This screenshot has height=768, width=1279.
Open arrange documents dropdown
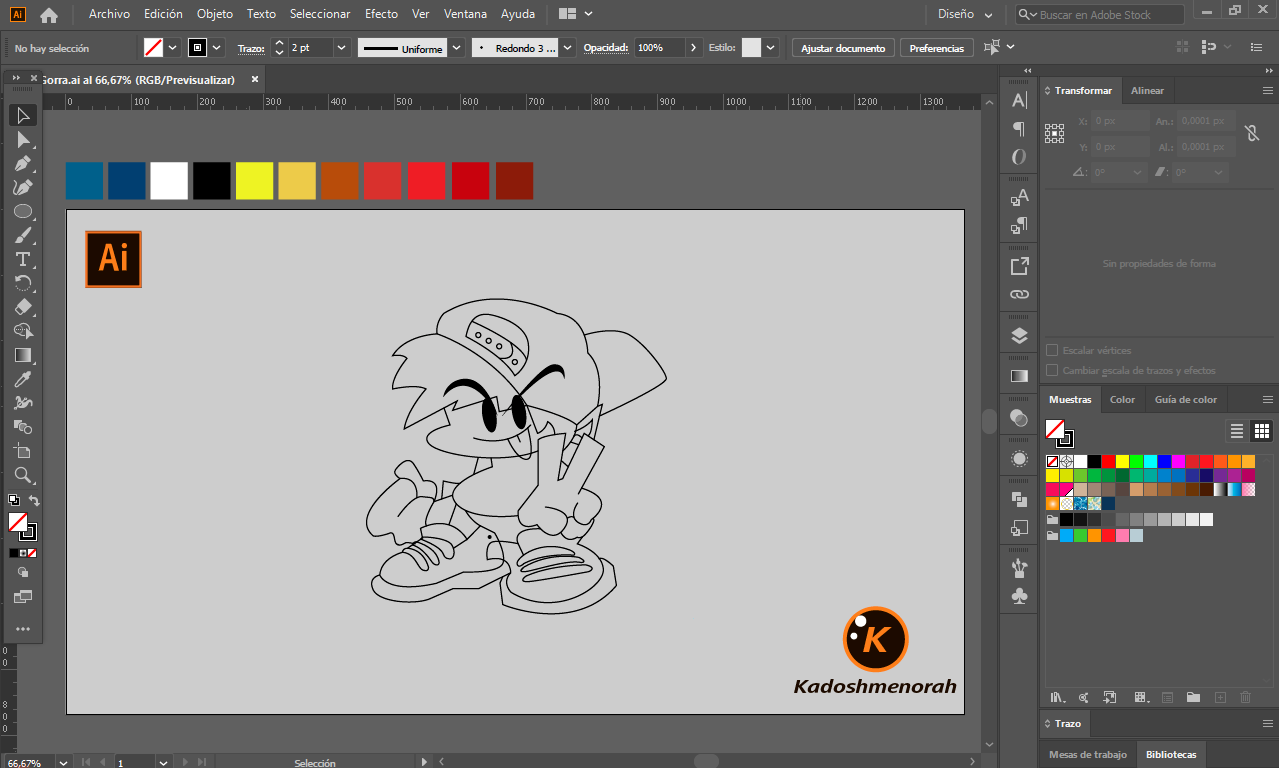[576, 15]
